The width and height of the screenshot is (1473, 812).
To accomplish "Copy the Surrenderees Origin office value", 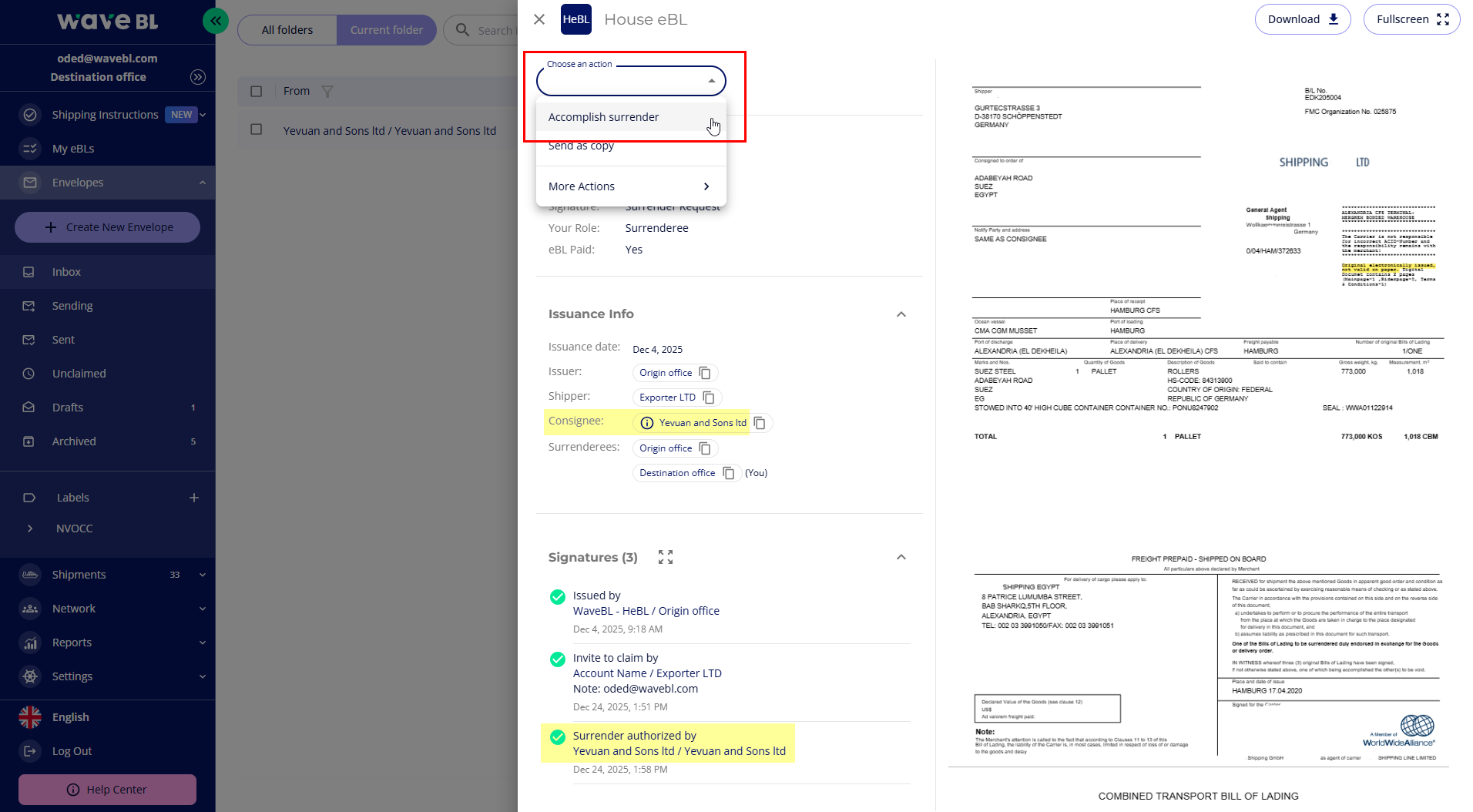I will coord(705,448).
